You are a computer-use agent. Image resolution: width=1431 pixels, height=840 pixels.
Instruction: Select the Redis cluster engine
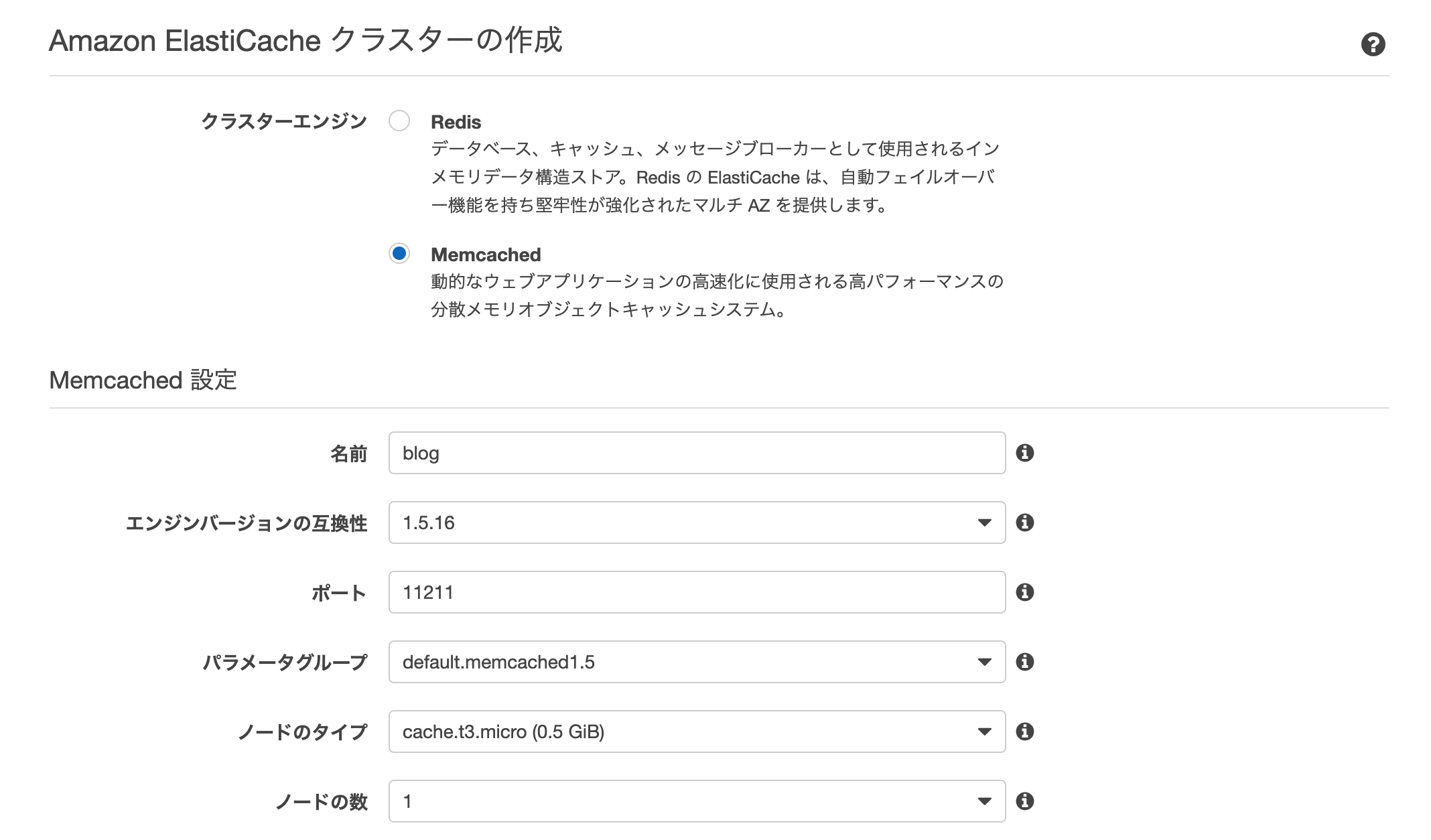[399, 121]
